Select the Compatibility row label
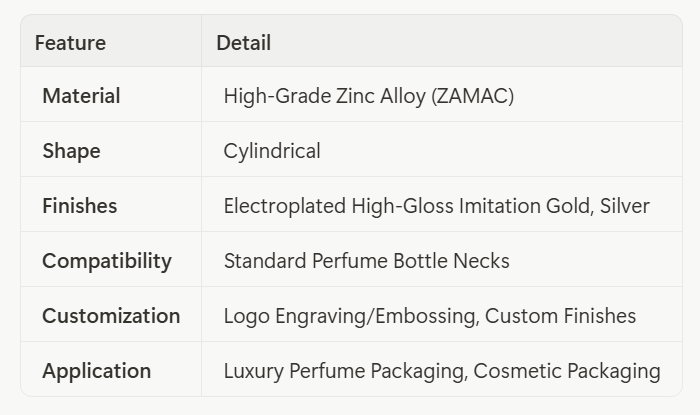Screen dimensions: 700x415 (x=107, y=261)
